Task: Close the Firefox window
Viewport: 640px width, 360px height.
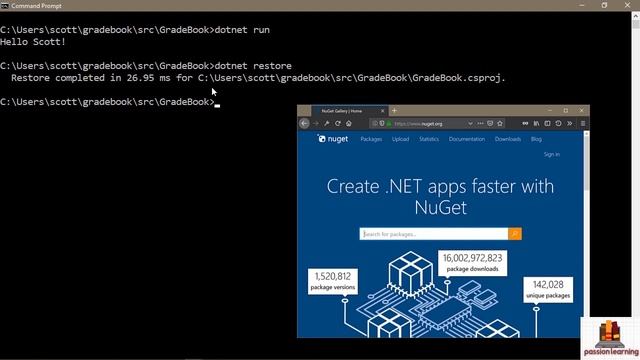Action: [x=582, y=110]
